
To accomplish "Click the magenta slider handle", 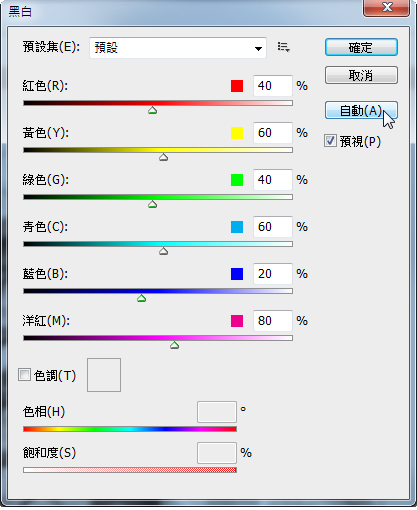I will point(175,345).
